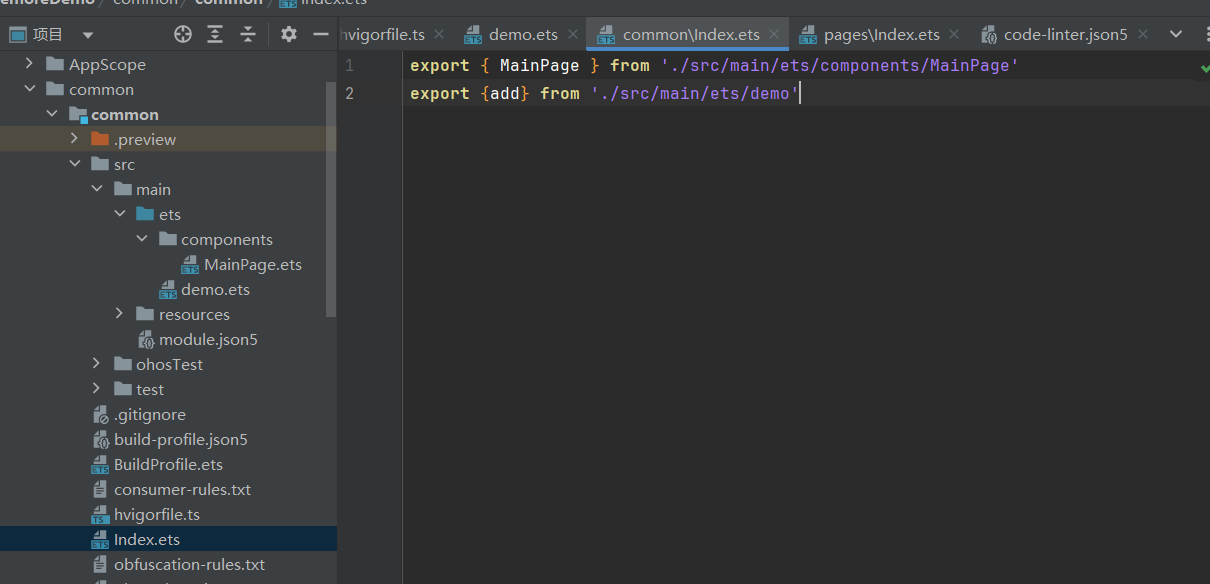Open the project view dropdown arrow

(88, 35)
